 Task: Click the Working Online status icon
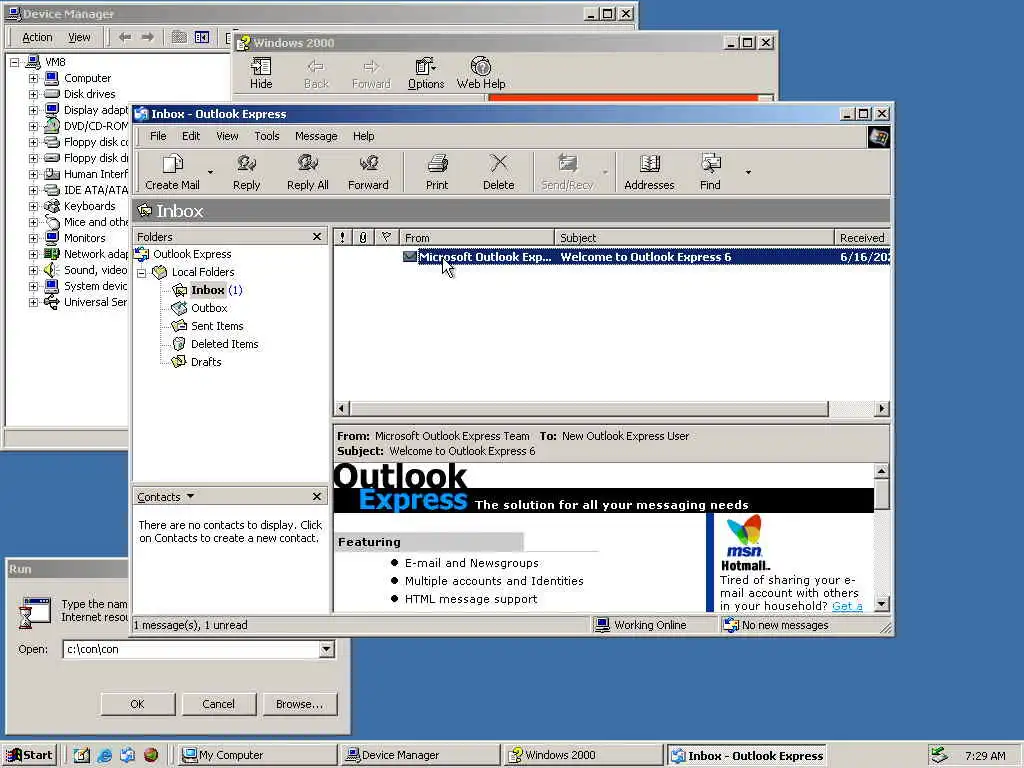[602, 625]
